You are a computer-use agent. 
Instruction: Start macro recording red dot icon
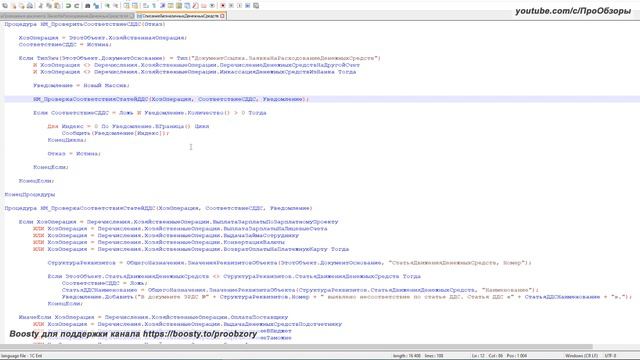[x=222, y=6]
